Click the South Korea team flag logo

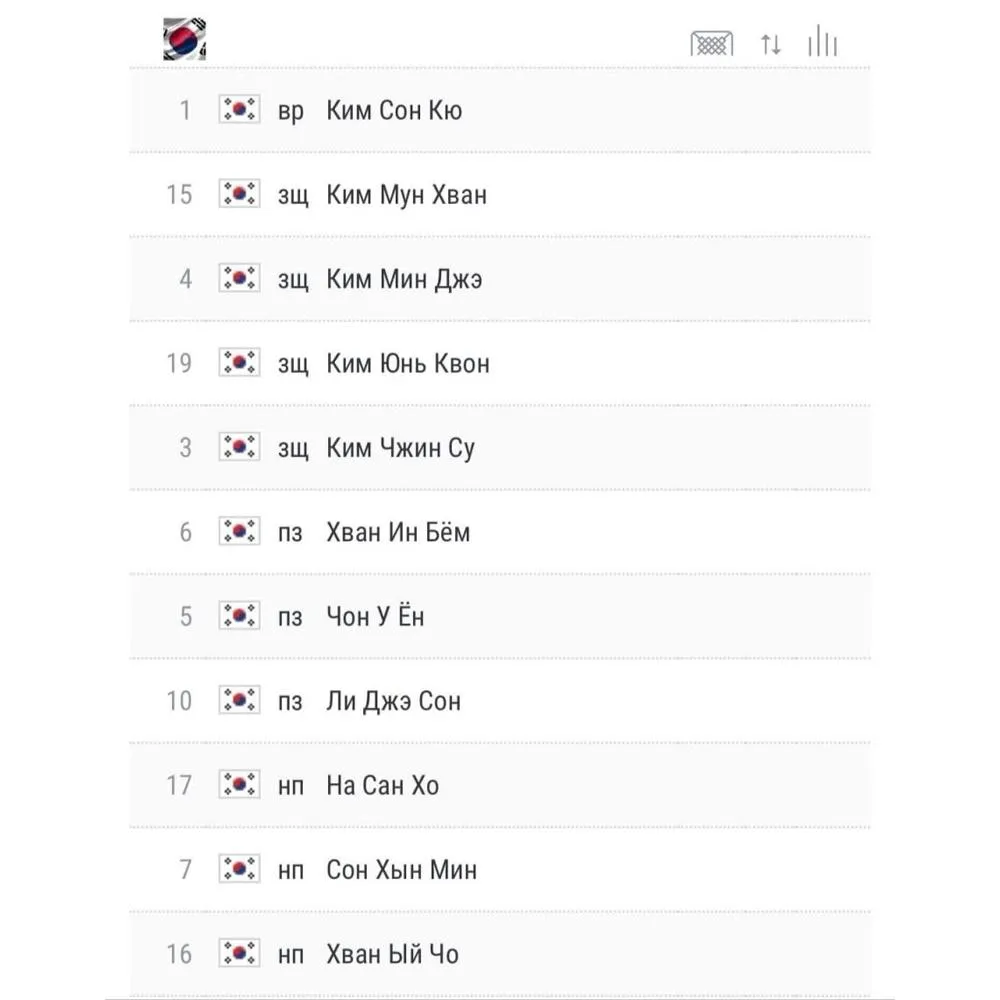point(184,39)
